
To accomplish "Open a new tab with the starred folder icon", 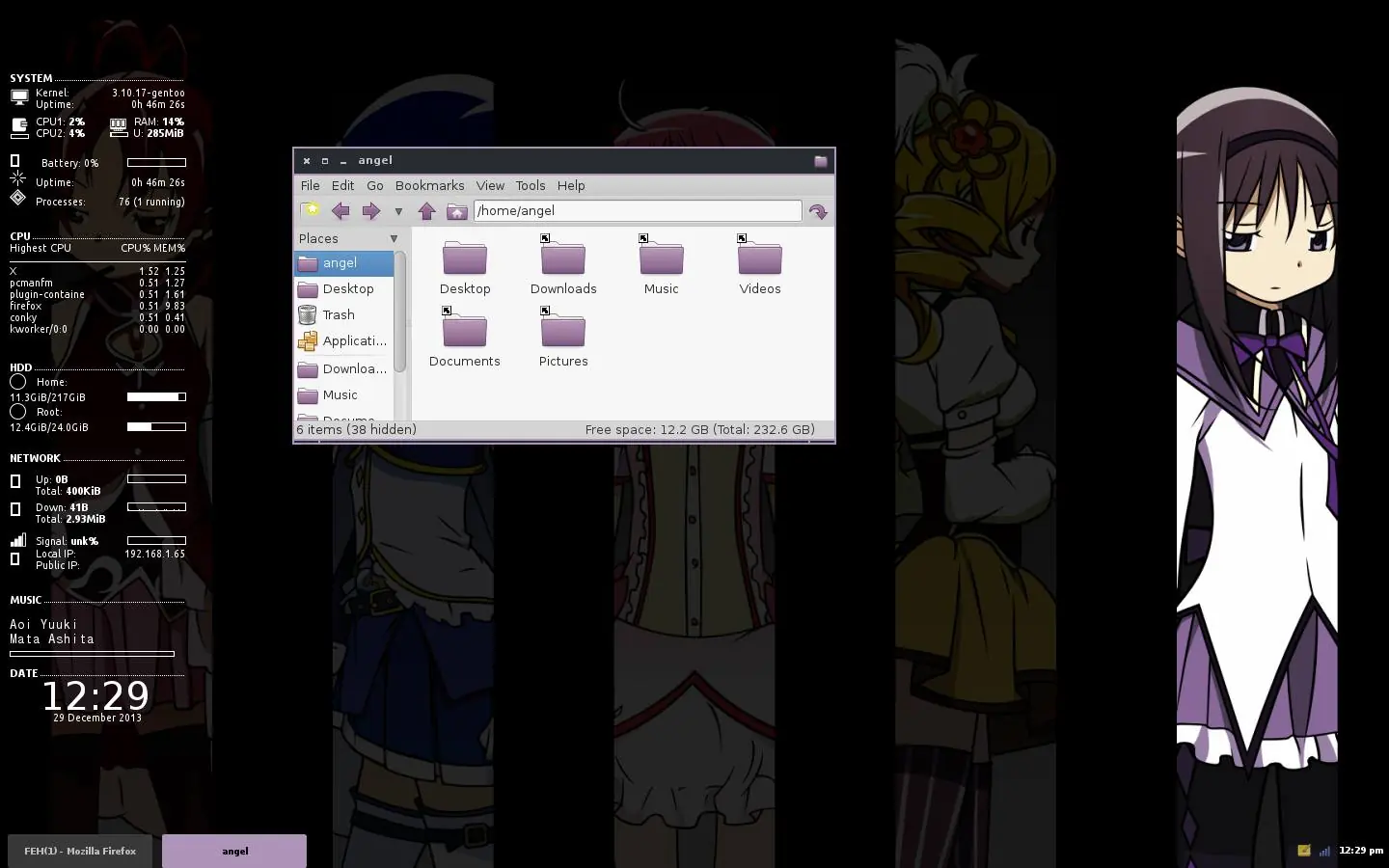I will [x=311, y=211].
